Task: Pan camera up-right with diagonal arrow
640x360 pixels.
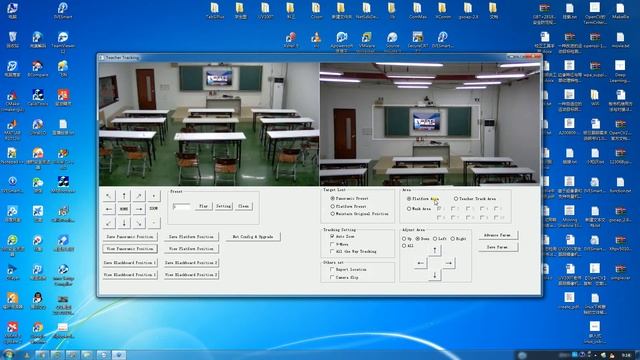Action: pos(139,196)
